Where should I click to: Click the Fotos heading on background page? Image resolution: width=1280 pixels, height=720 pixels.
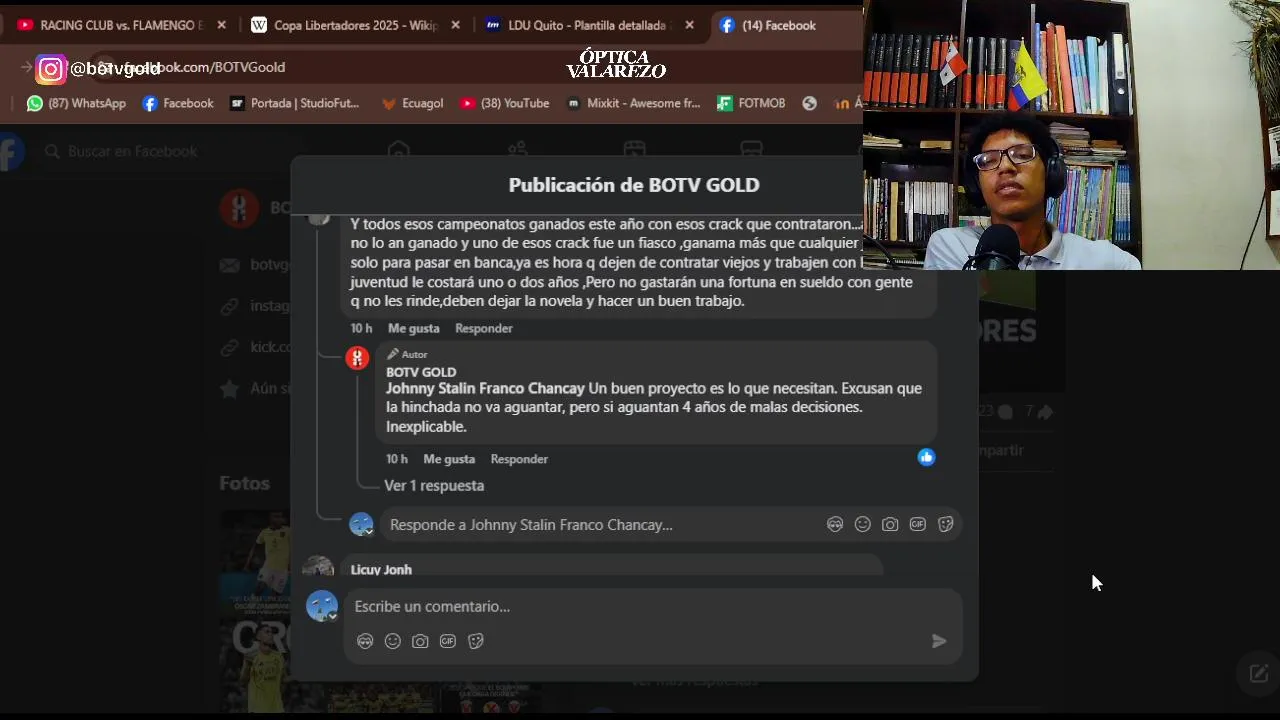coord(244,483)
